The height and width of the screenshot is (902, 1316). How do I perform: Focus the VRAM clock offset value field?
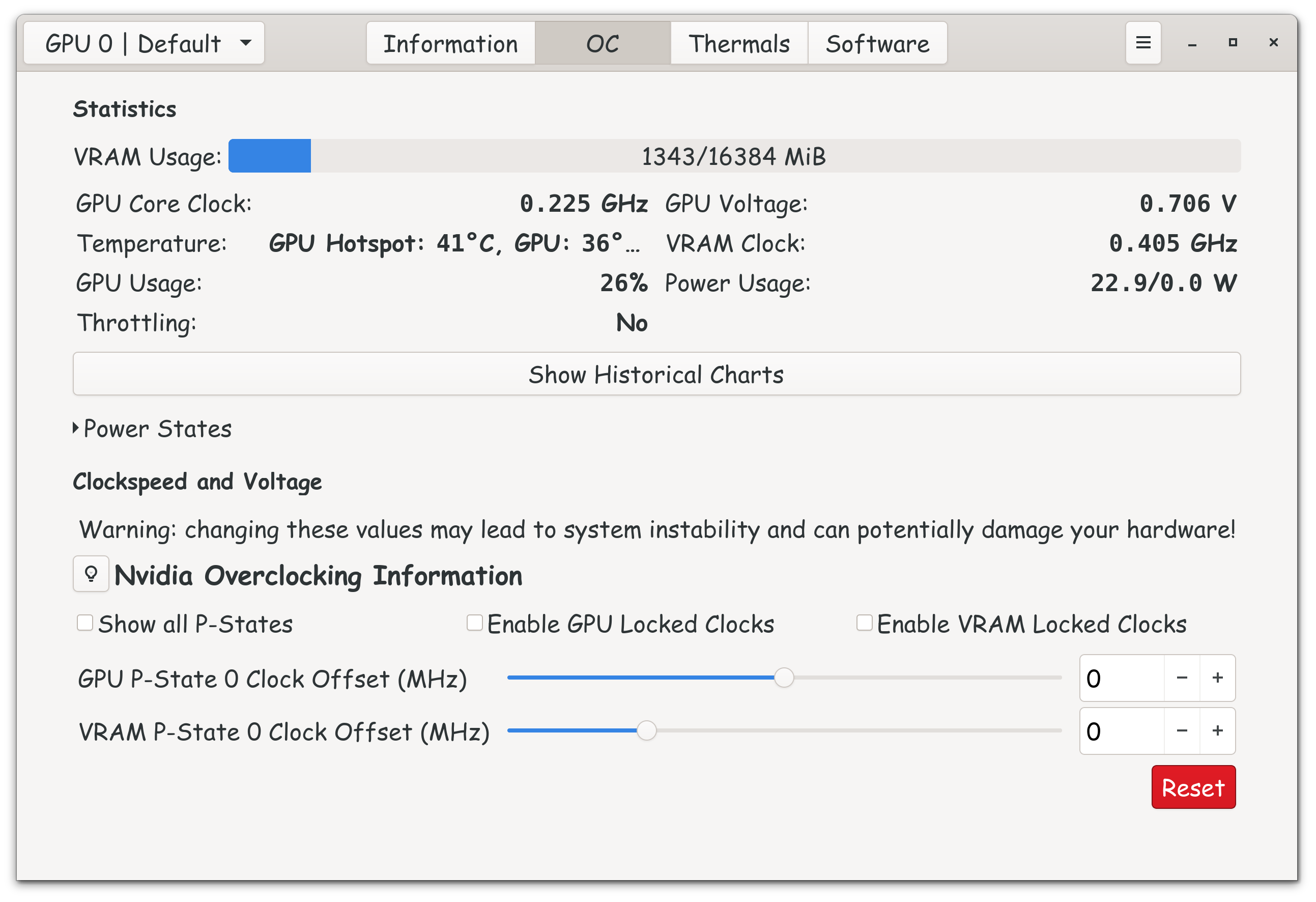1121,731
